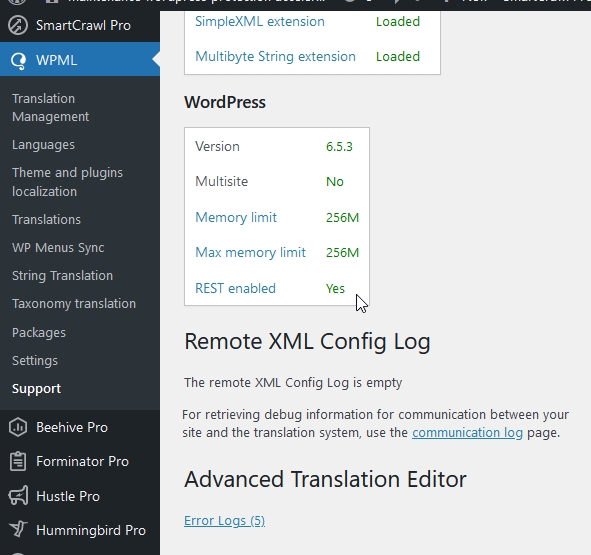Open Taxonomy translation page
Viewport: 591px width, 555px height.
74,304
